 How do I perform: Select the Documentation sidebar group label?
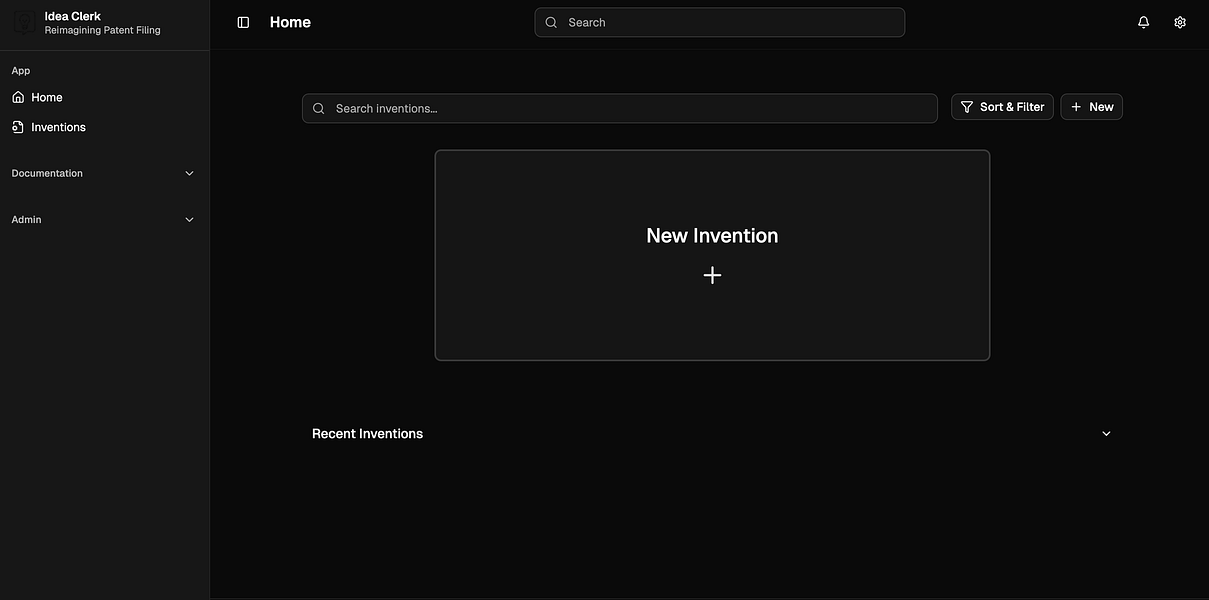47,173
